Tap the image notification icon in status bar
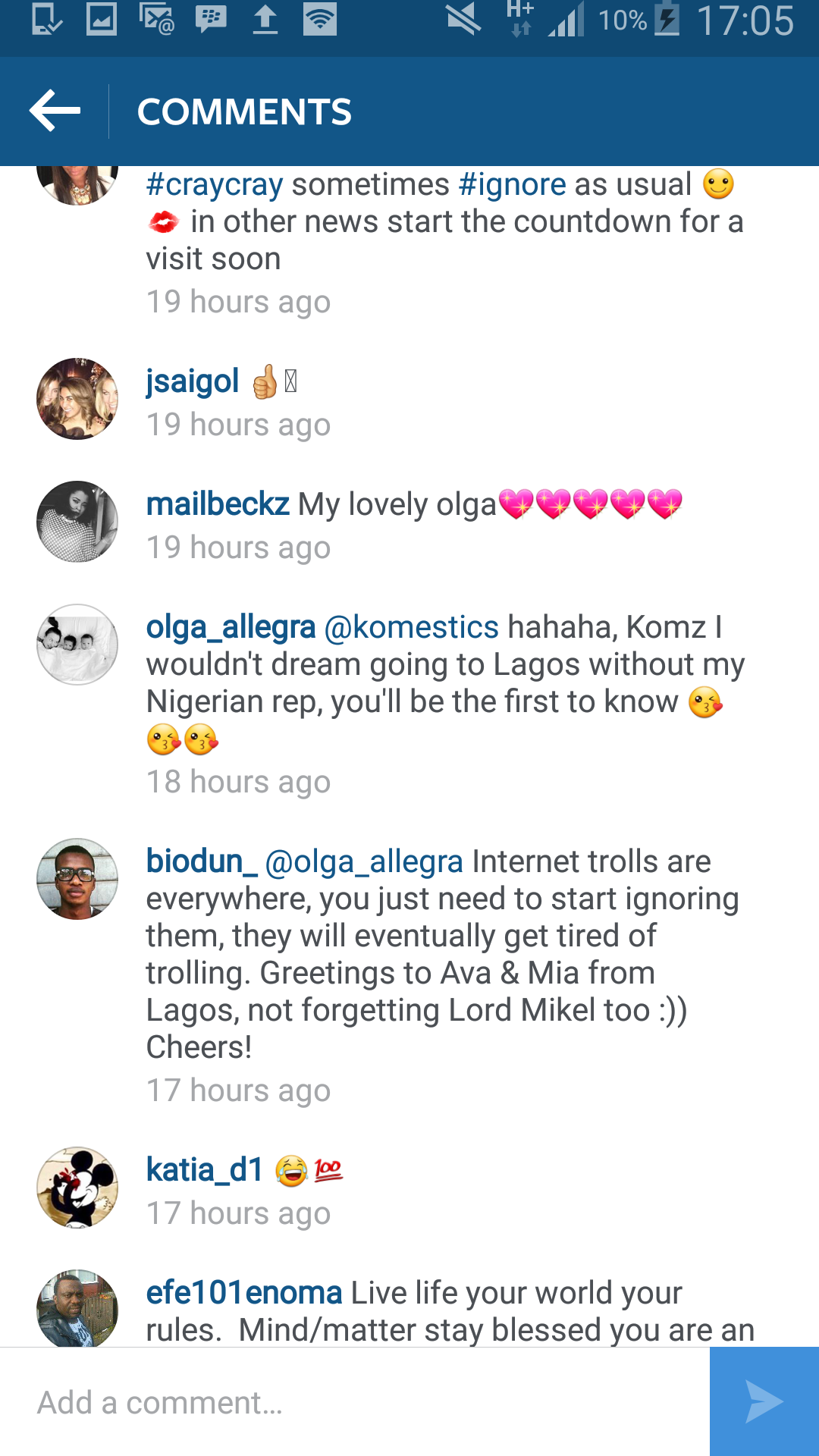Viewport: 819px width, 1456px height. coord(102,20)
